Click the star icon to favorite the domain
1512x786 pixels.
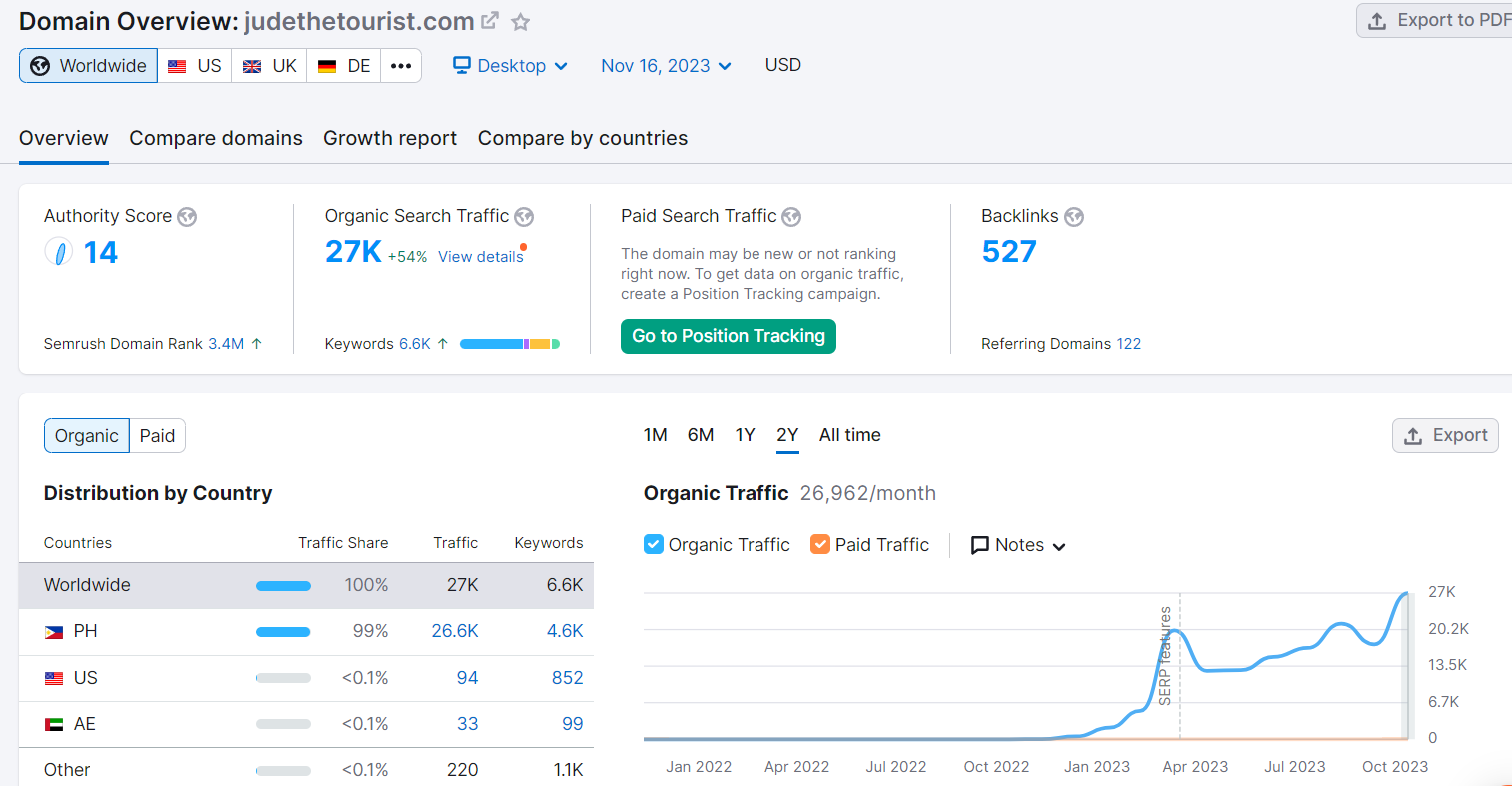point(521,22)
